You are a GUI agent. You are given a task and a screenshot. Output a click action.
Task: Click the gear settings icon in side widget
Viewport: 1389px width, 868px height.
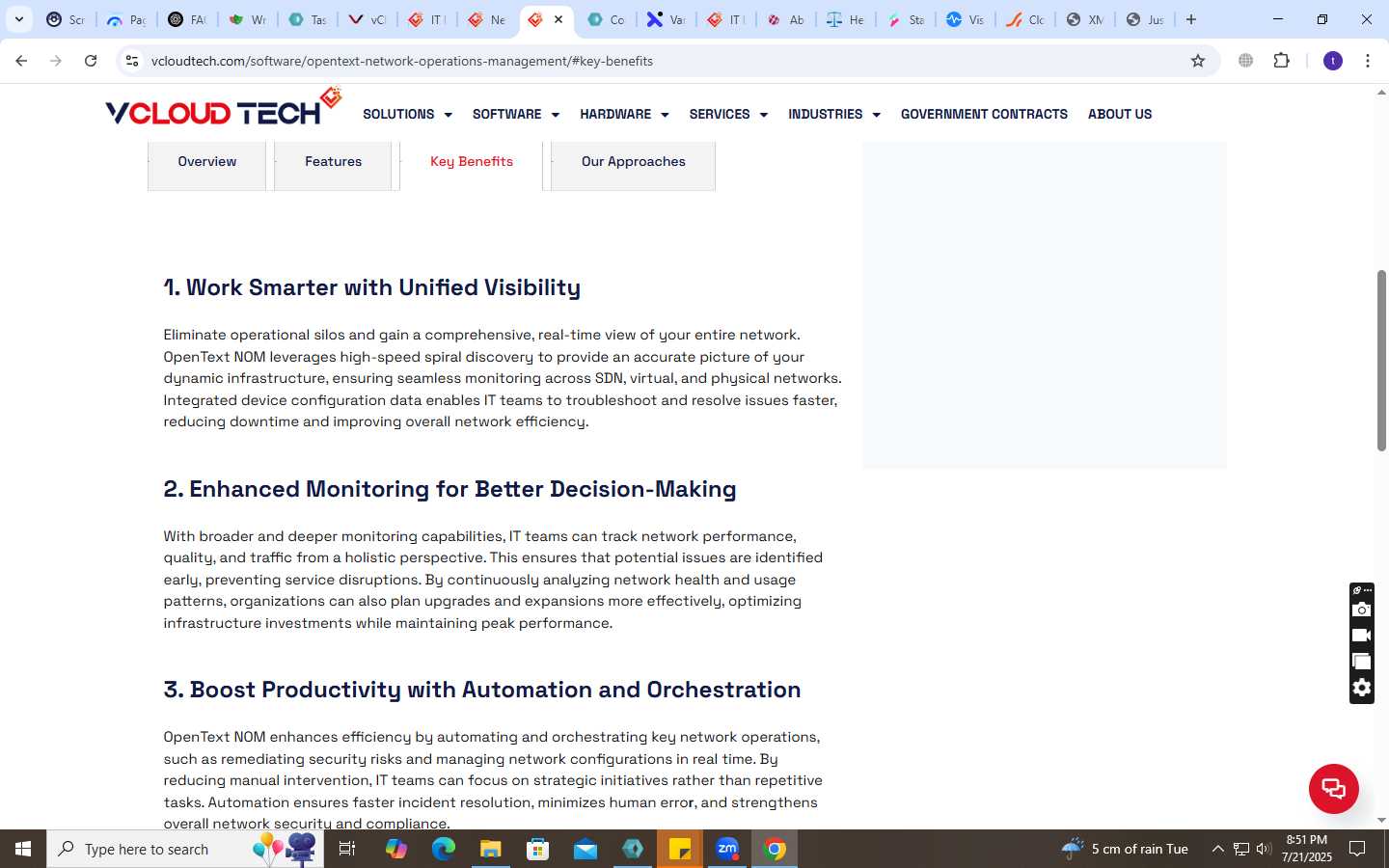coord(1361,688)
